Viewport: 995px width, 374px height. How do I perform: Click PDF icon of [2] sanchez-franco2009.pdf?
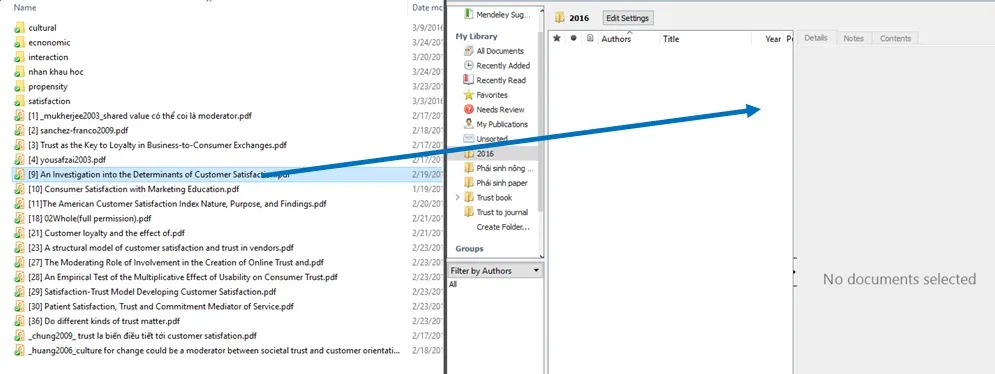(x=19, y=130)
